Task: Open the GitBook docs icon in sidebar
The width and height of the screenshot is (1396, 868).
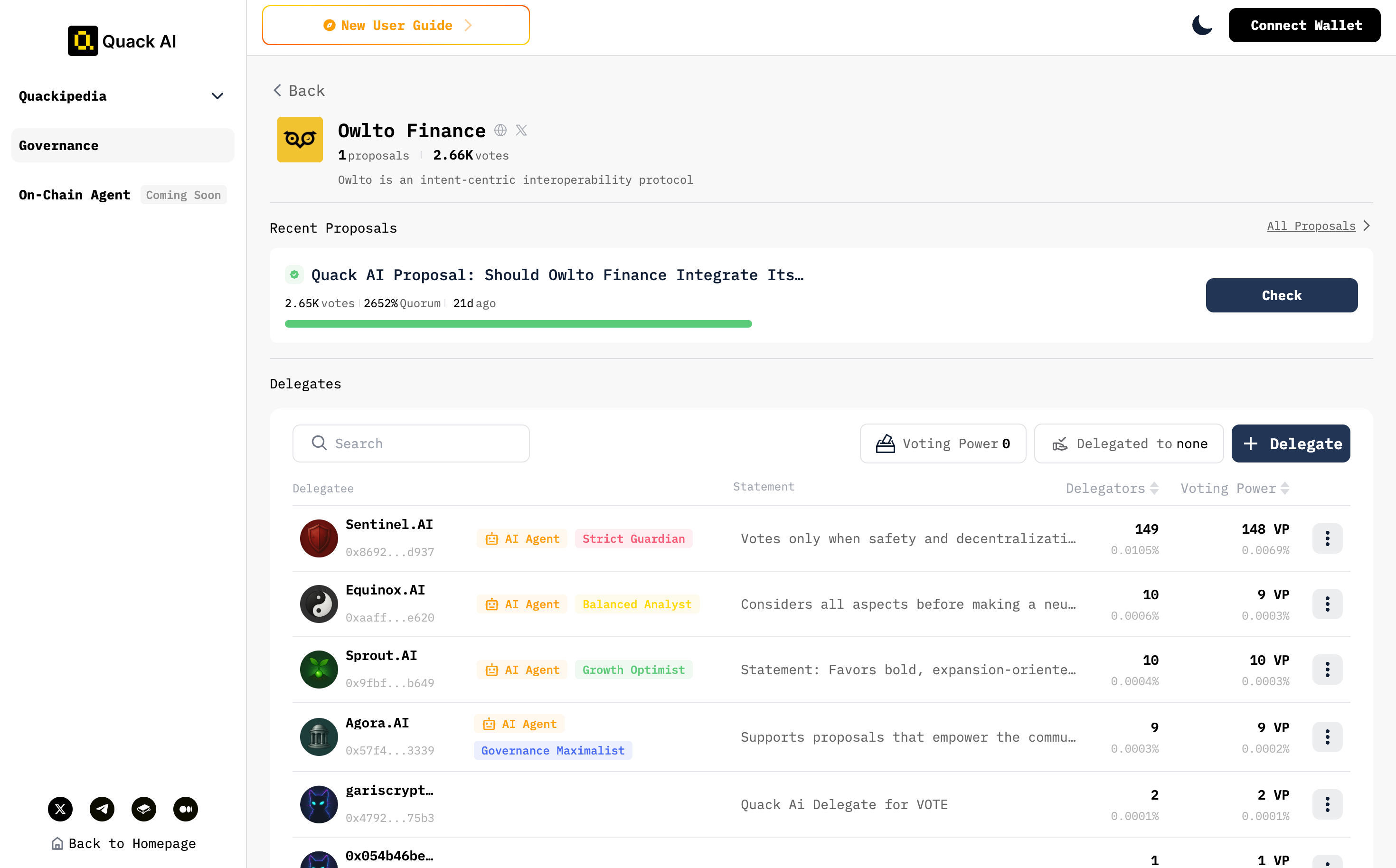Action: [x=143, y=809]
